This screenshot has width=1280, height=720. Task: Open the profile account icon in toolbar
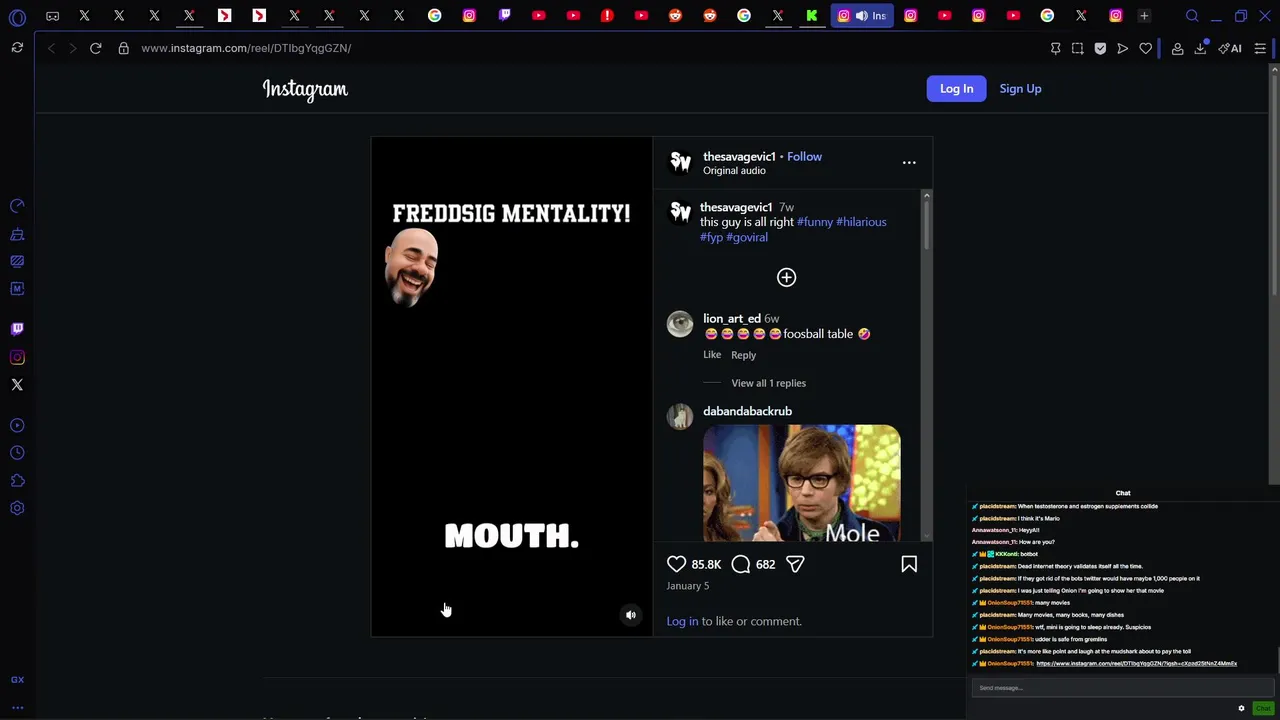pos(1177,48)
